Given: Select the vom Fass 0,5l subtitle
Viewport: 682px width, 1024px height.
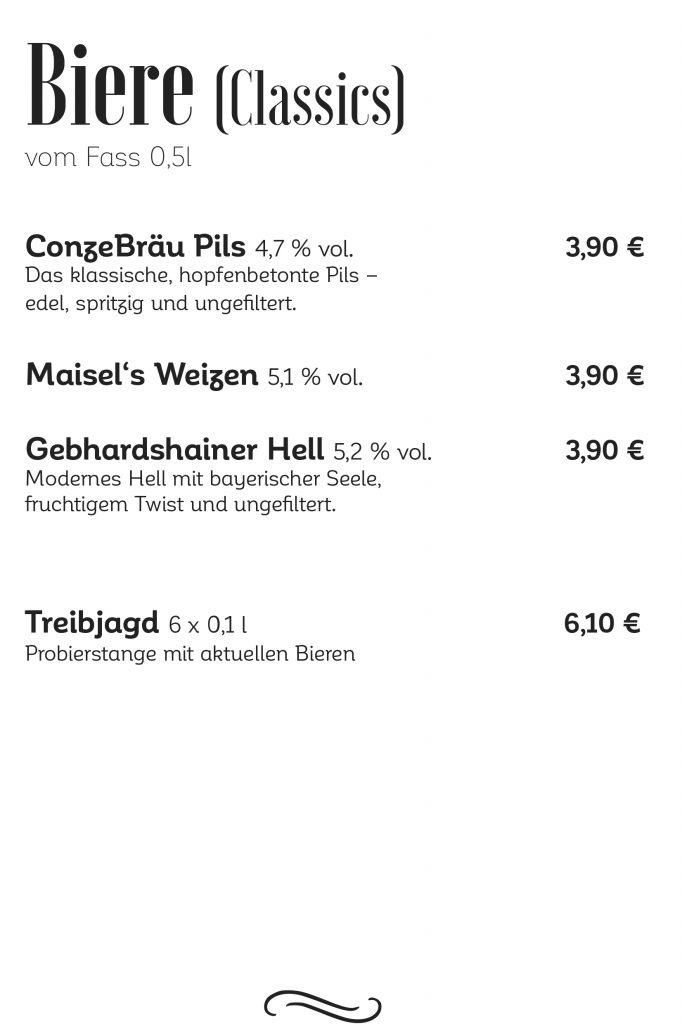Looking at the screenshot, I should point(108,157).
